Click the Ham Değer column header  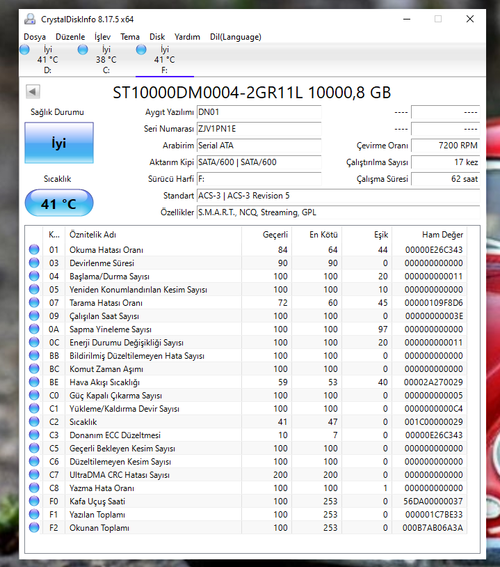(x=430, y=235)
